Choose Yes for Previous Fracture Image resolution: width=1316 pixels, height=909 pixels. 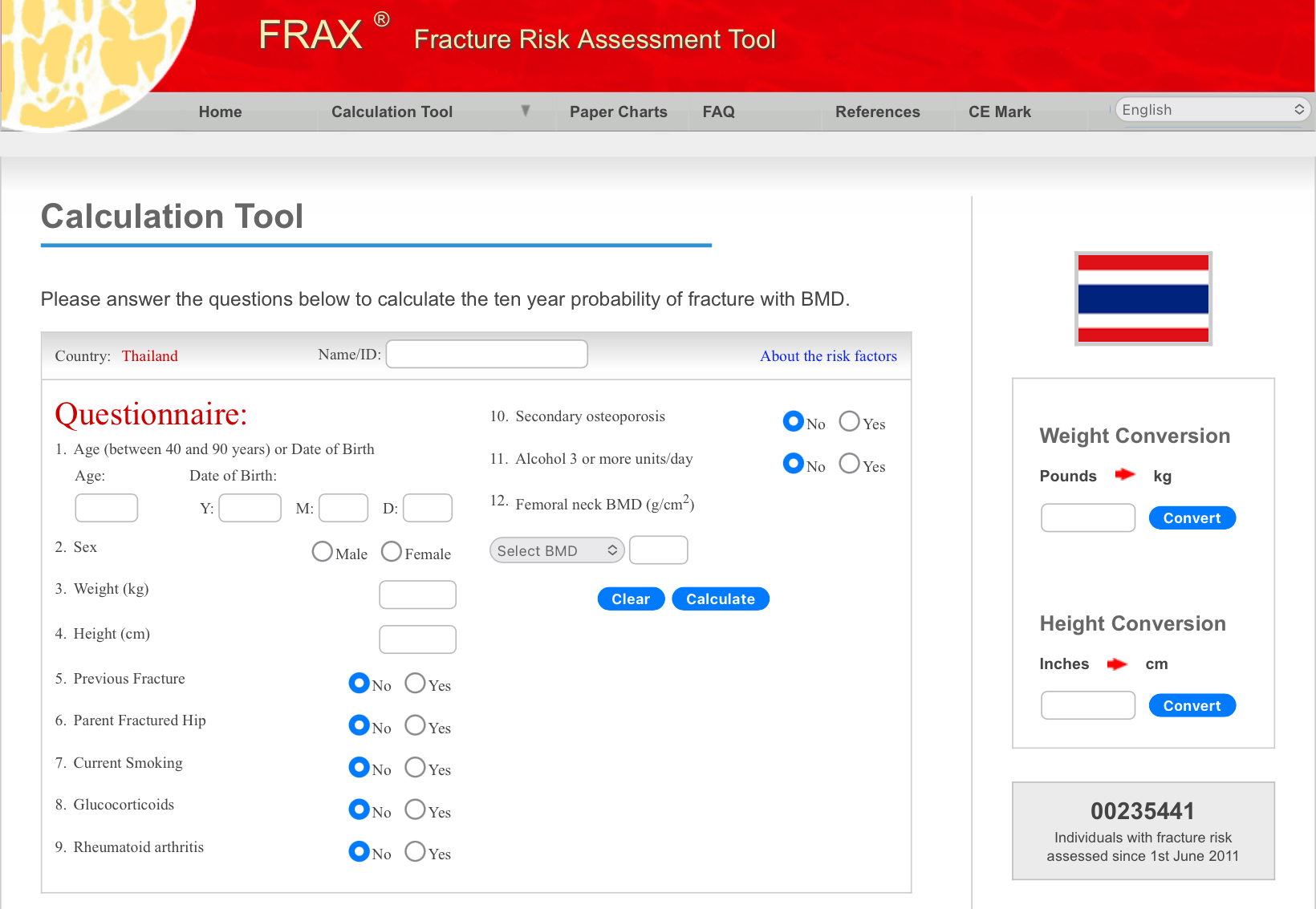(x=415, y=684)
